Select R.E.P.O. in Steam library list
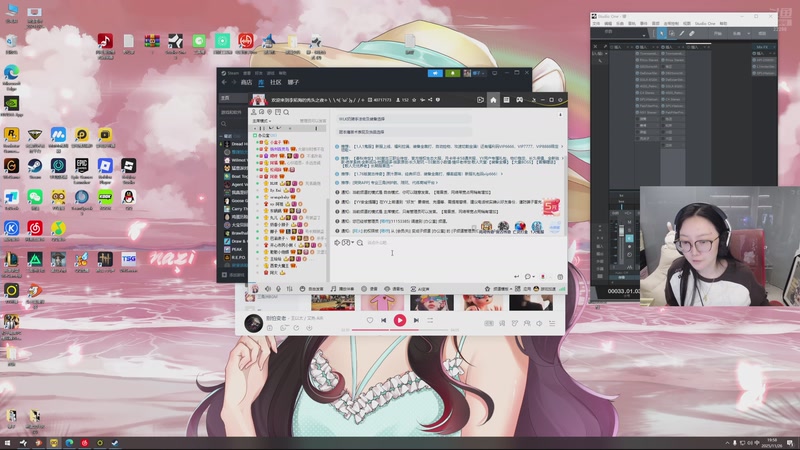This screenshot has height=450, width=800. coord(235,257)
